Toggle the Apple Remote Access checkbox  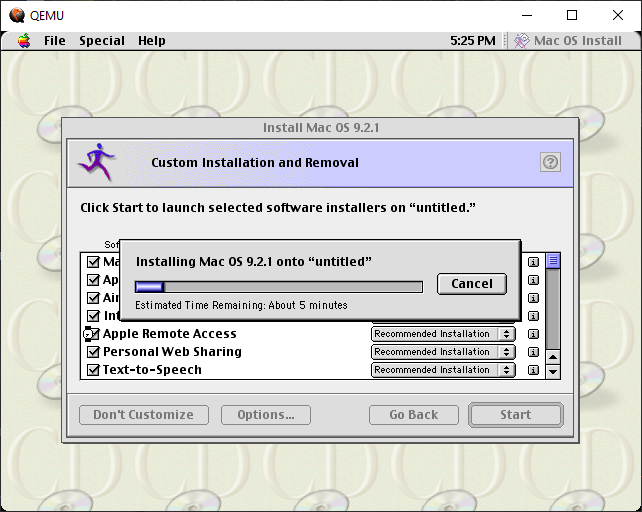pos(93,334)
